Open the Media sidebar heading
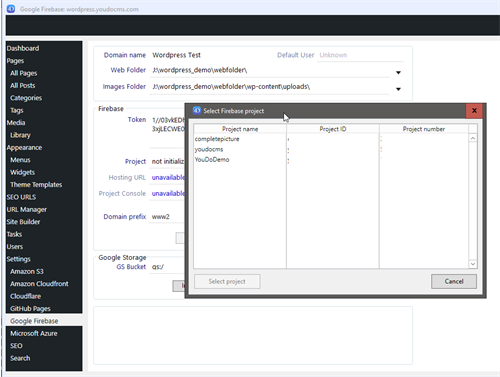 tap(16, 123)
